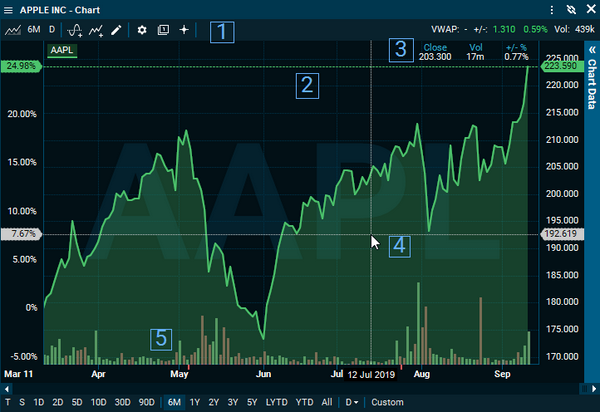This screenshot has width=601, height=413.
Task: Click the Vol: 439k readout
Action: click(x=574, y=30)
